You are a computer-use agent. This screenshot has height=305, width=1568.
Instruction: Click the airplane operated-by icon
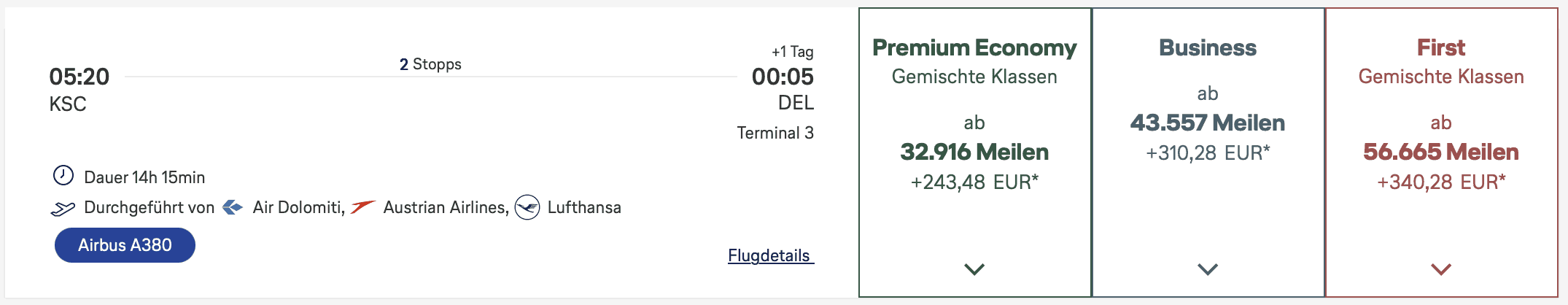tap(63, 209)
